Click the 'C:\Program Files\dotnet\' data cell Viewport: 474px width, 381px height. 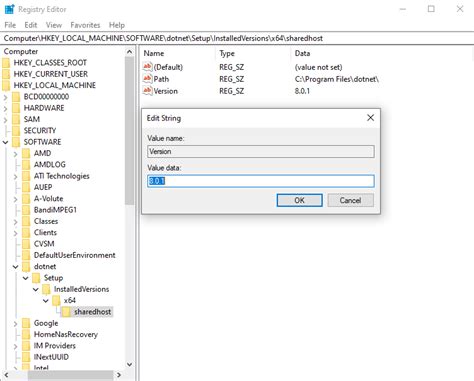click(x=337, y=79)
